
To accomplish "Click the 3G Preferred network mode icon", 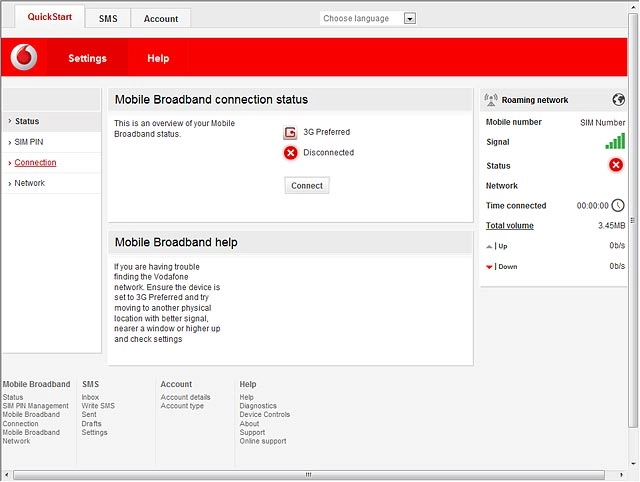I will (290, 132).
